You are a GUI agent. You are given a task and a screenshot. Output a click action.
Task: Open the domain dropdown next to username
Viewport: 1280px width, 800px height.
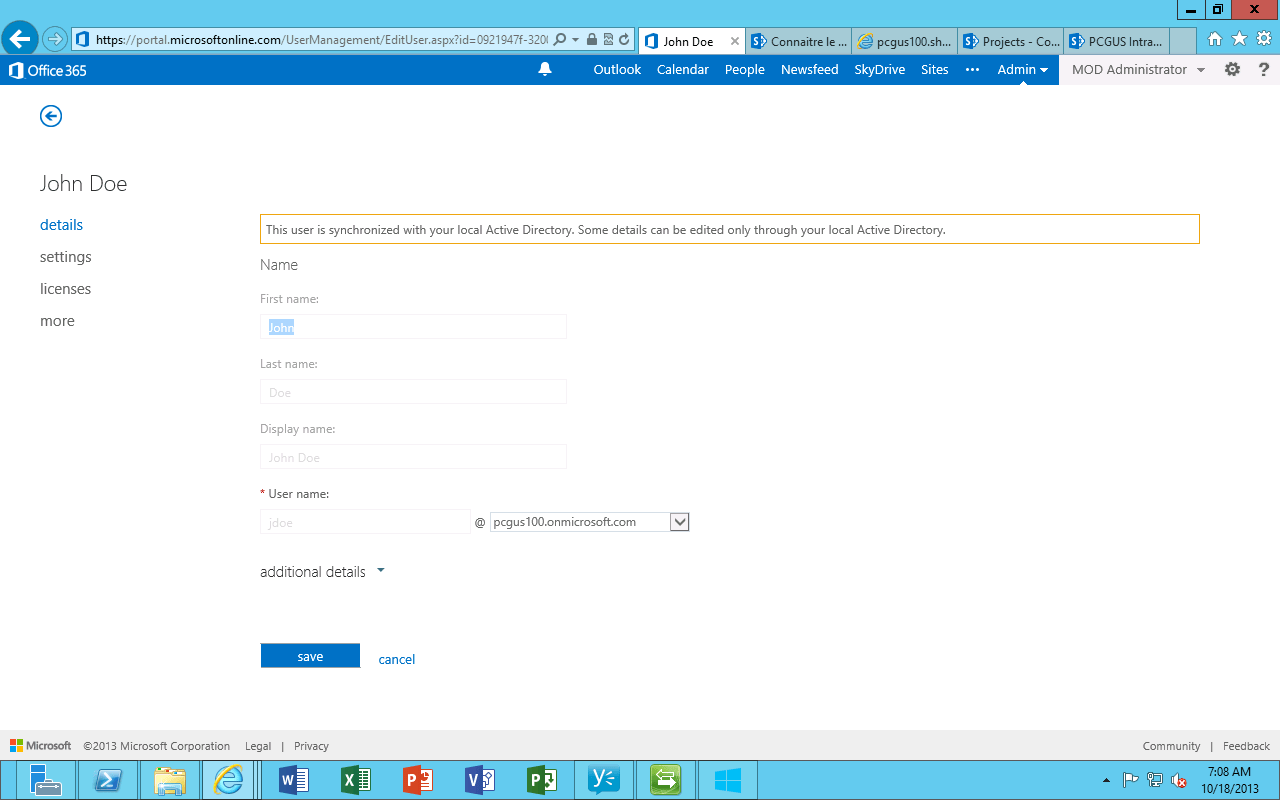[x=679, y=521]
